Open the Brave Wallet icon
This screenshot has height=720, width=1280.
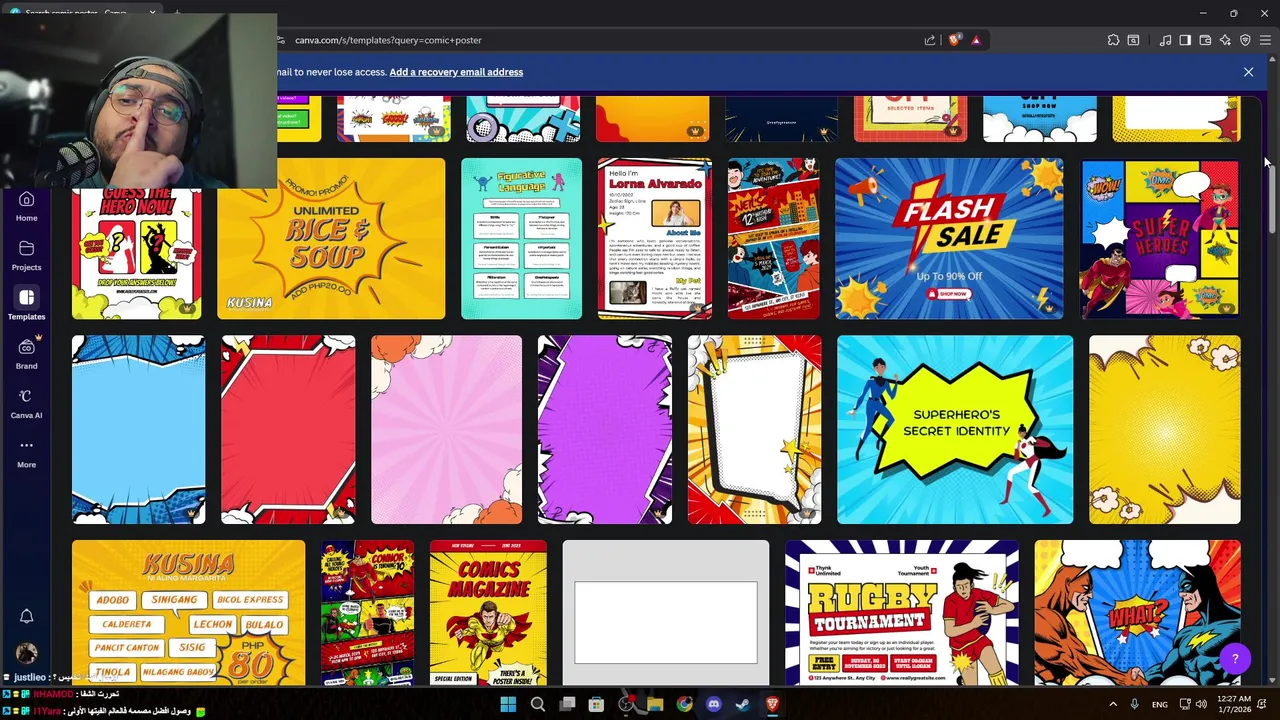(1205, 40)
